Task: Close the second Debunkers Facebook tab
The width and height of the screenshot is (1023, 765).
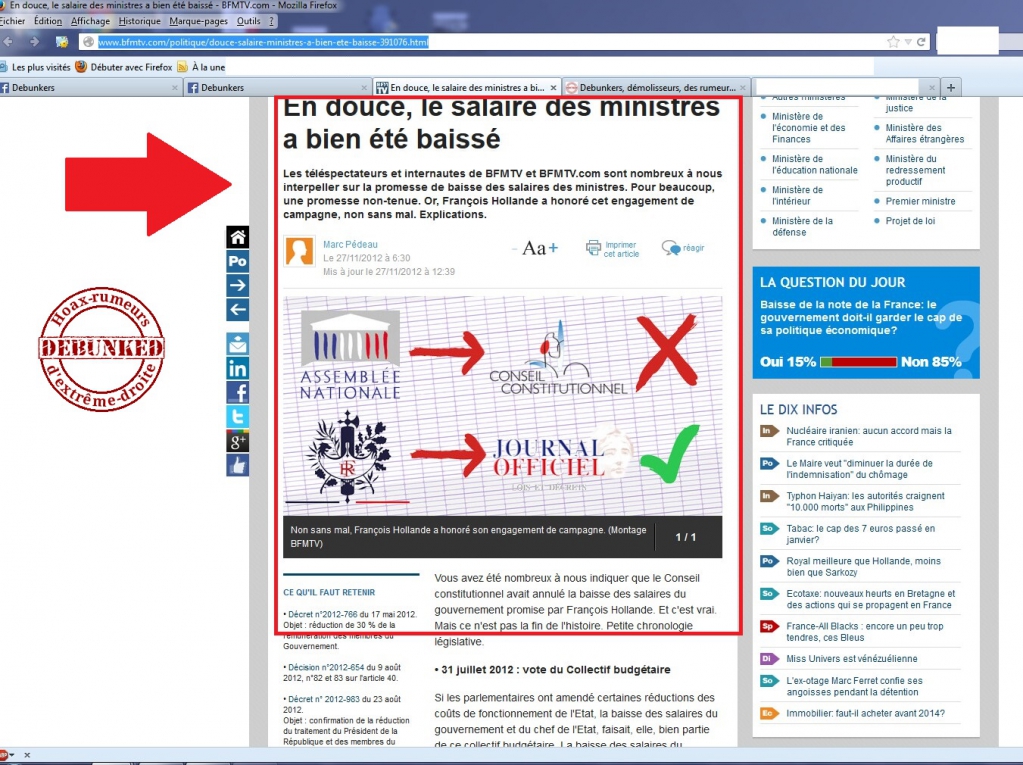Action: [364, 87]
